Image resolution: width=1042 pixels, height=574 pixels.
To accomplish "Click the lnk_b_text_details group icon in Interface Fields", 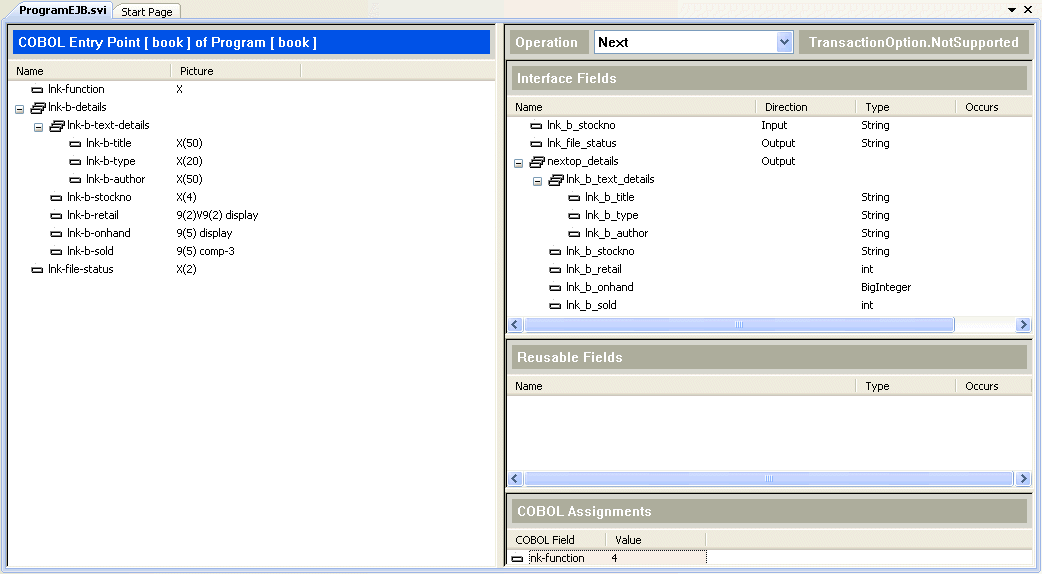I will [556, 180].
